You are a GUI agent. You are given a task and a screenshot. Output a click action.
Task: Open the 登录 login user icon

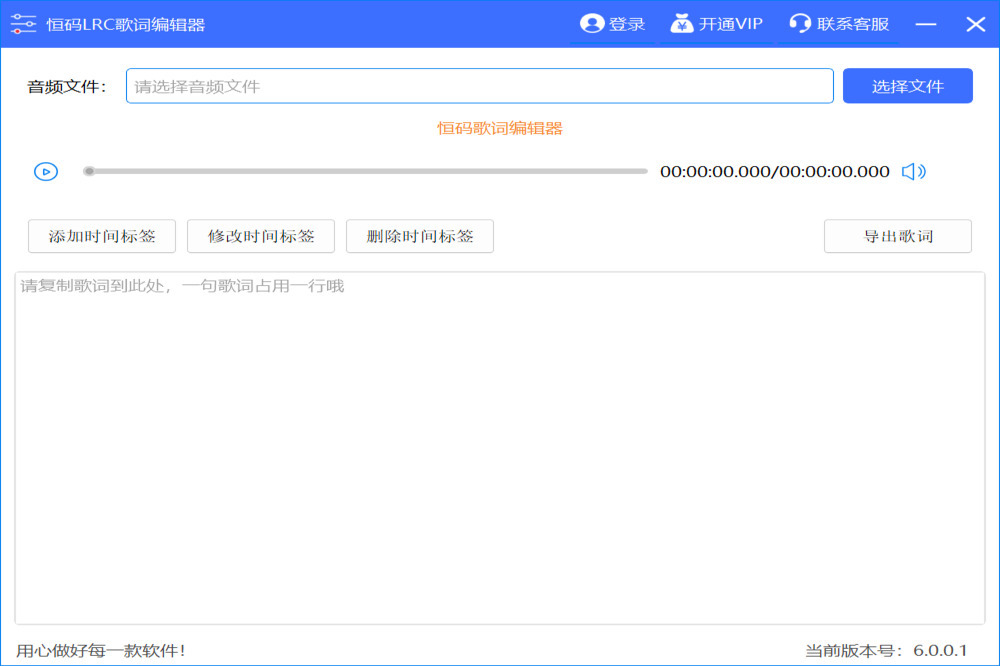point(592,24)
